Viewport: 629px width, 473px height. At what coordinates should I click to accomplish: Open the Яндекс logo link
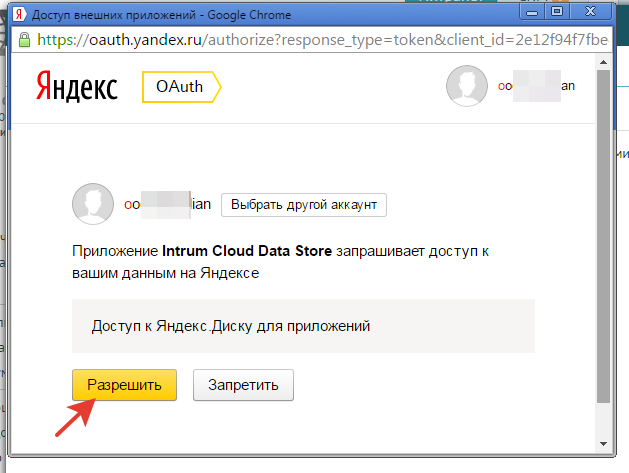point(77,87)
